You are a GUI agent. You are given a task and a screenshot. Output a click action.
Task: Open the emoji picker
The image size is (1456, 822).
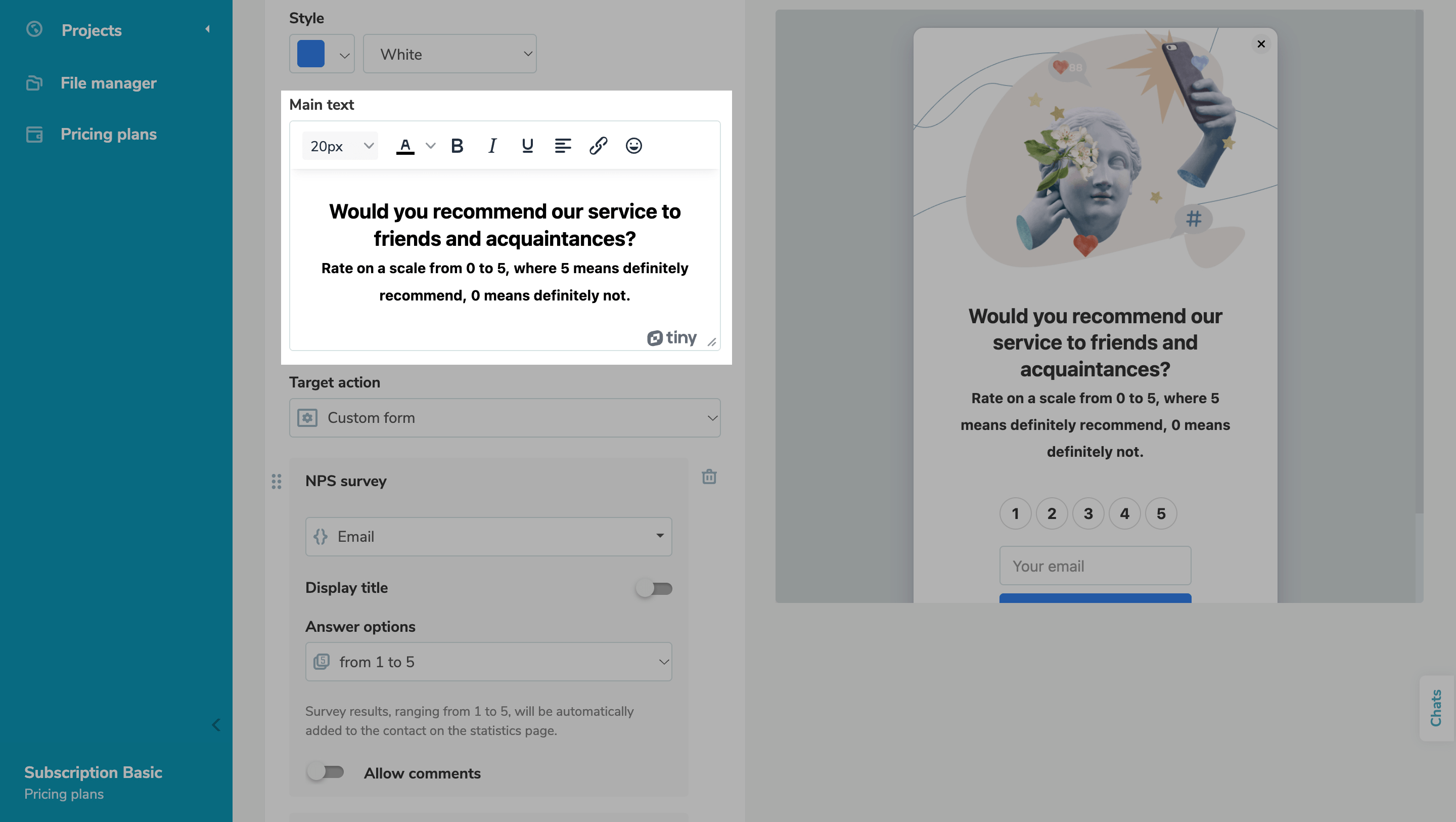coord(633,146)
